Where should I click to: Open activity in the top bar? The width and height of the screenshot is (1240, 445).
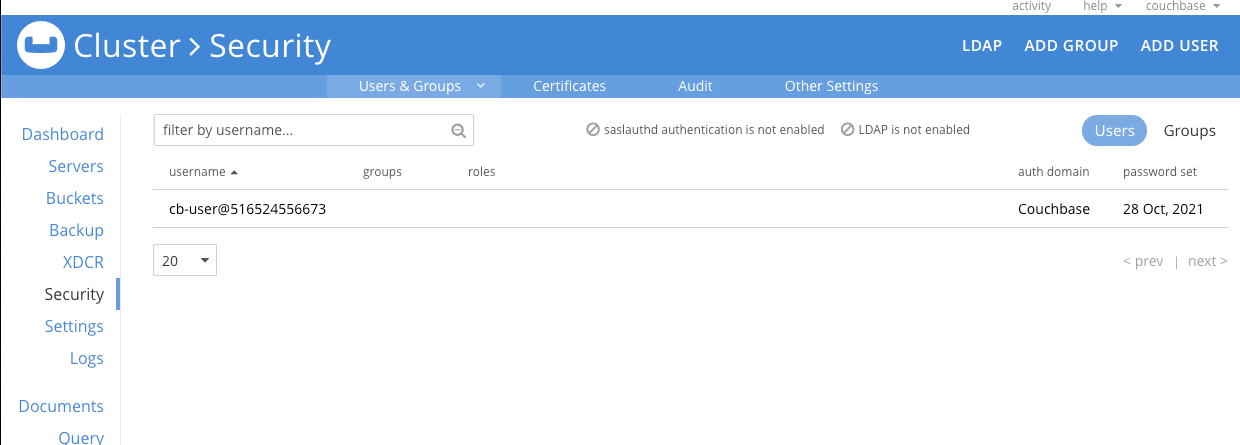pyautogui.click(x=1032, y=6)
